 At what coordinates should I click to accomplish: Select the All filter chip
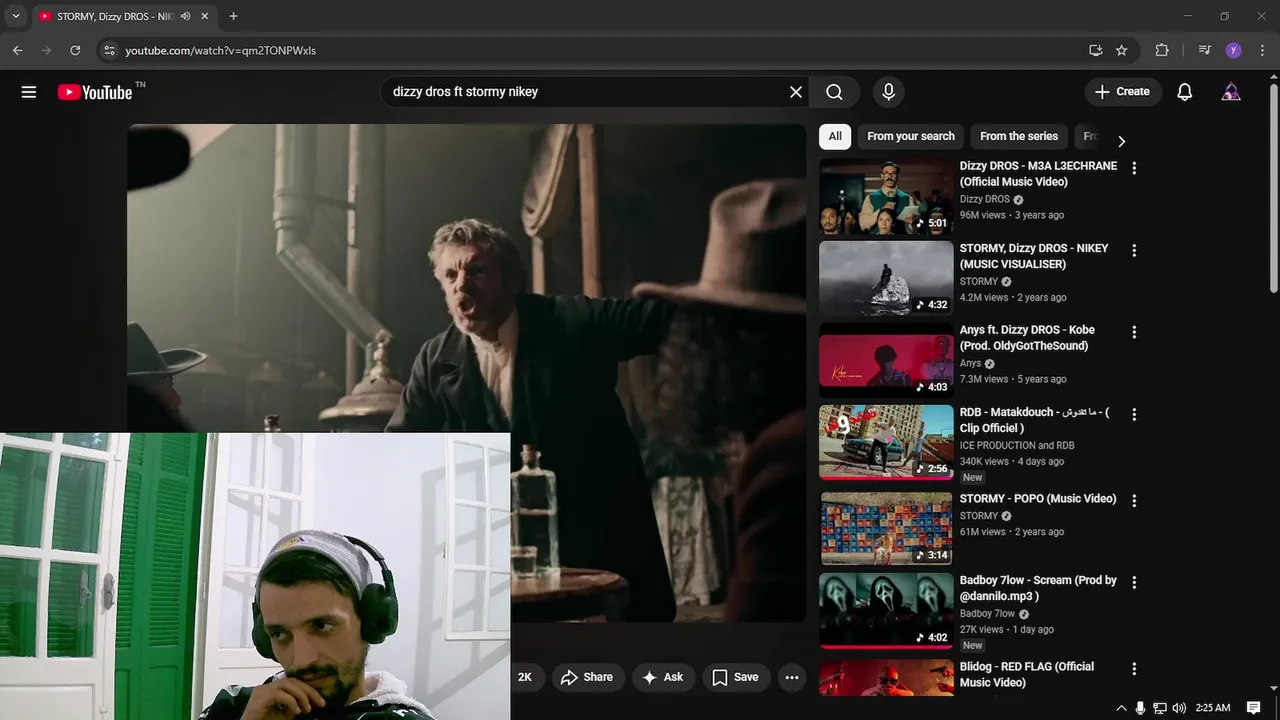point(835,136)
